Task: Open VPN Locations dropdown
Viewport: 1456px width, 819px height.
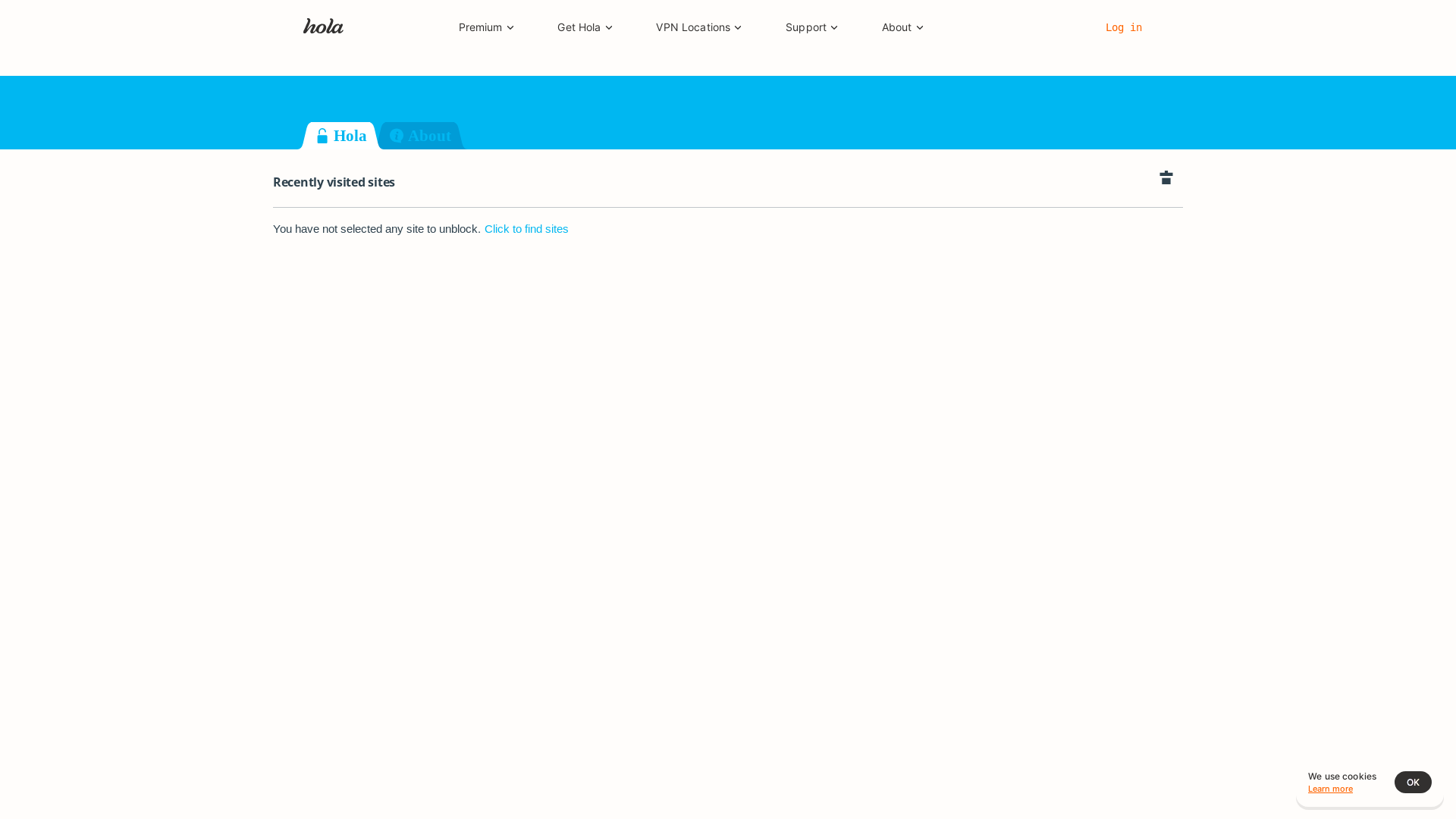Action: click(x=698, y=27)
